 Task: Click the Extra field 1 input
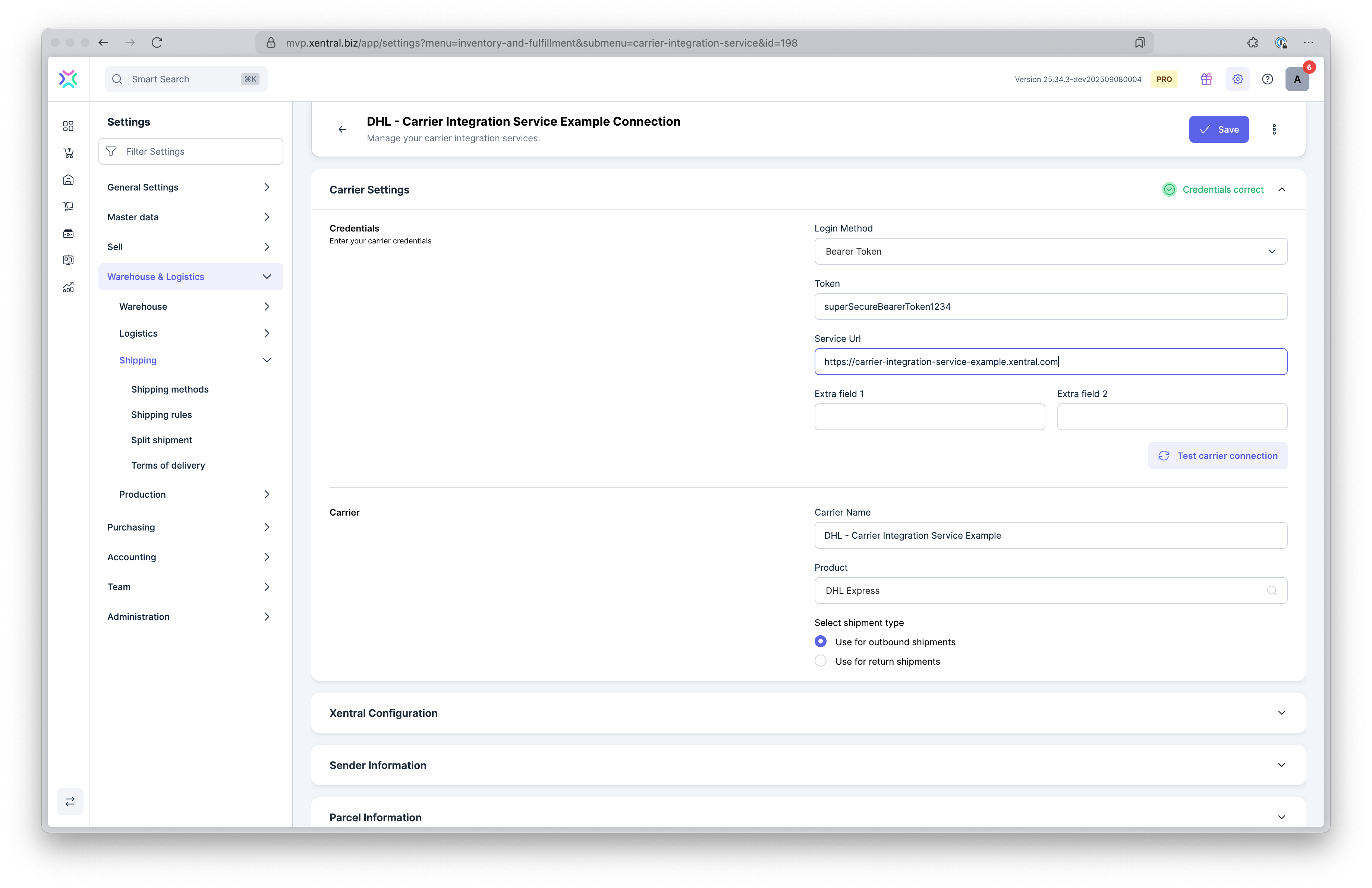click(929, 417)
